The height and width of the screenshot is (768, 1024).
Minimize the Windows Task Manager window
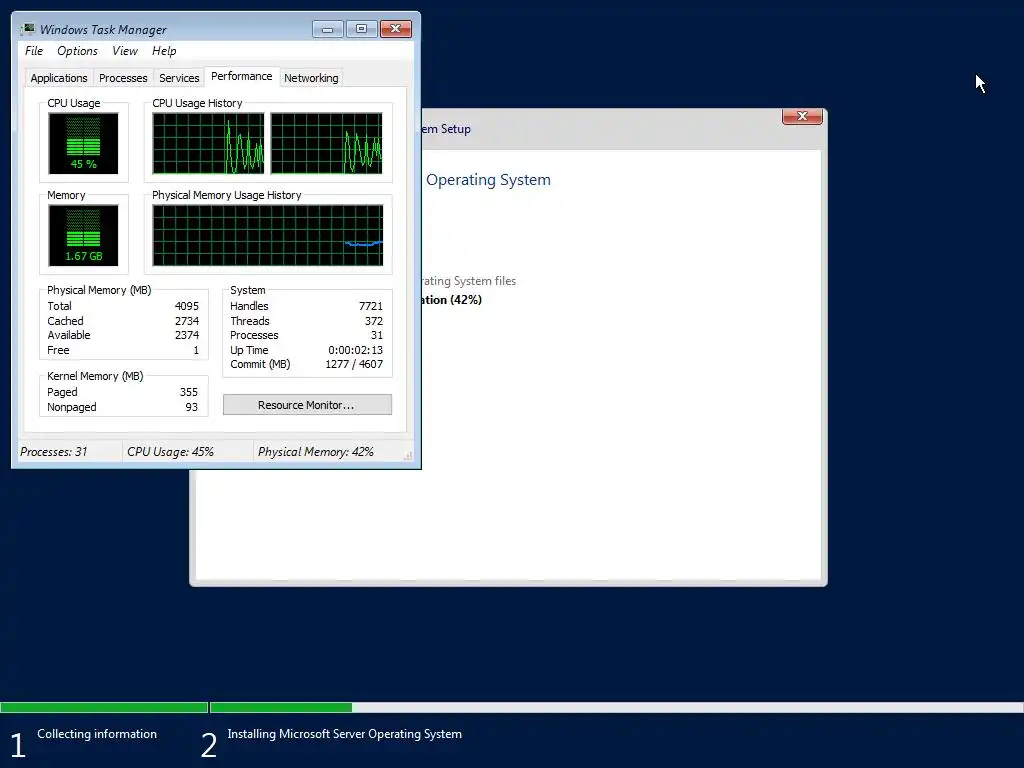pos(327,29)
